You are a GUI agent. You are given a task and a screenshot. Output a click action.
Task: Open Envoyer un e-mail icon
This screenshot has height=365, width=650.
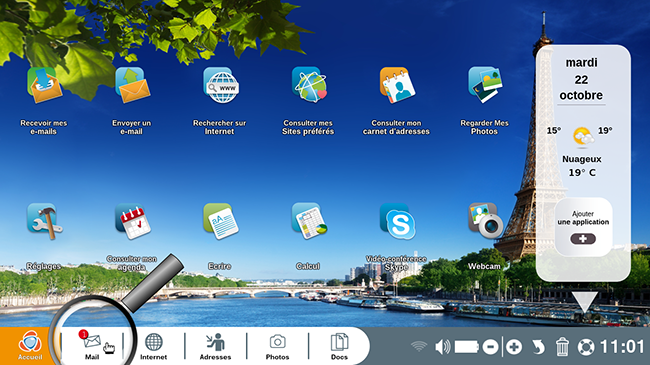tap(133, 85)
